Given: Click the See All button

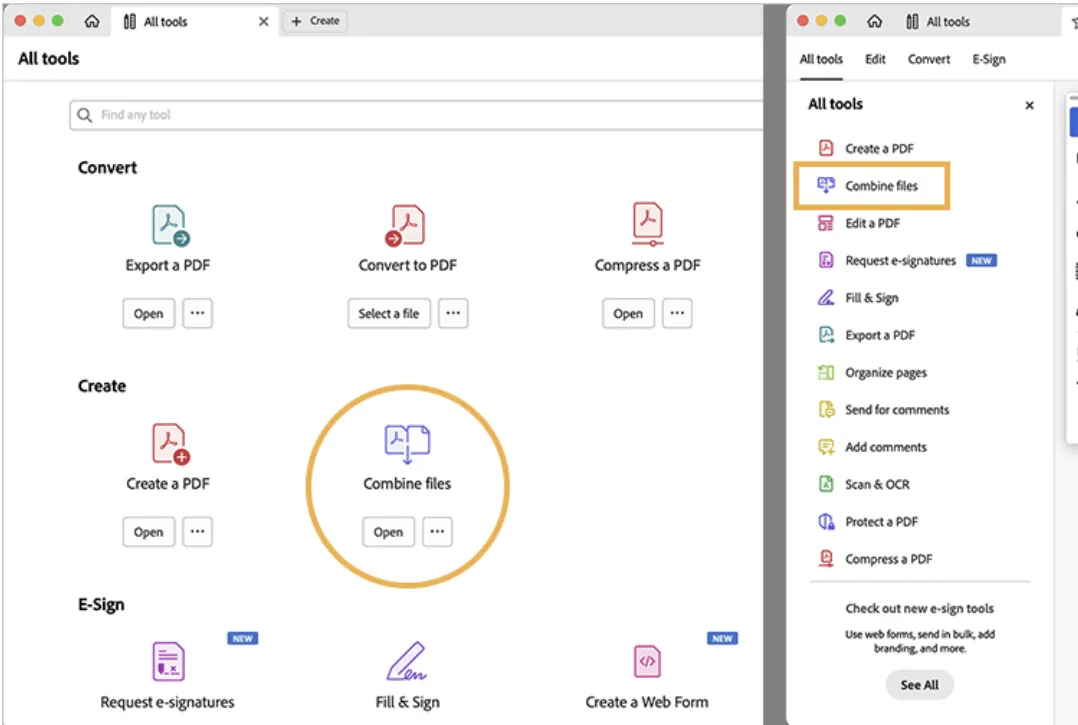Looking at the screenshot, I should [919, 684].
